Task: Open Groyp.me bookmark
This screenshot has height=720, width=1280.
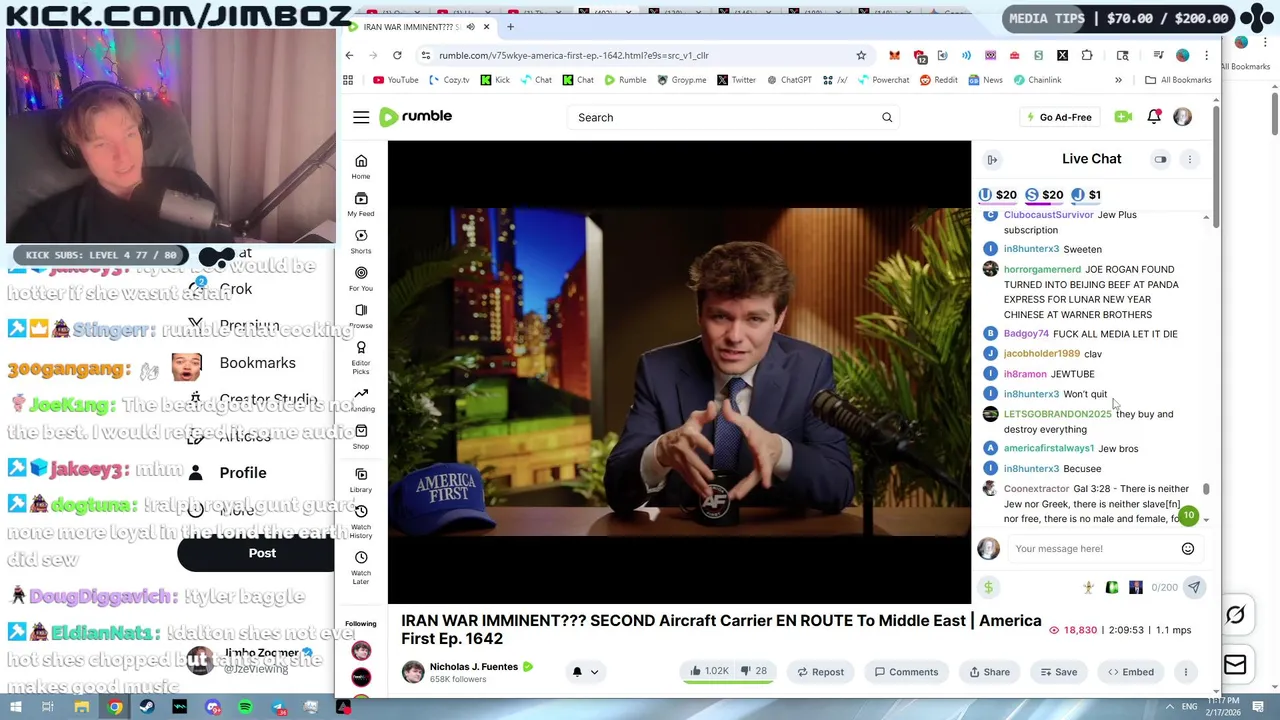Action: tap(682, 80)
